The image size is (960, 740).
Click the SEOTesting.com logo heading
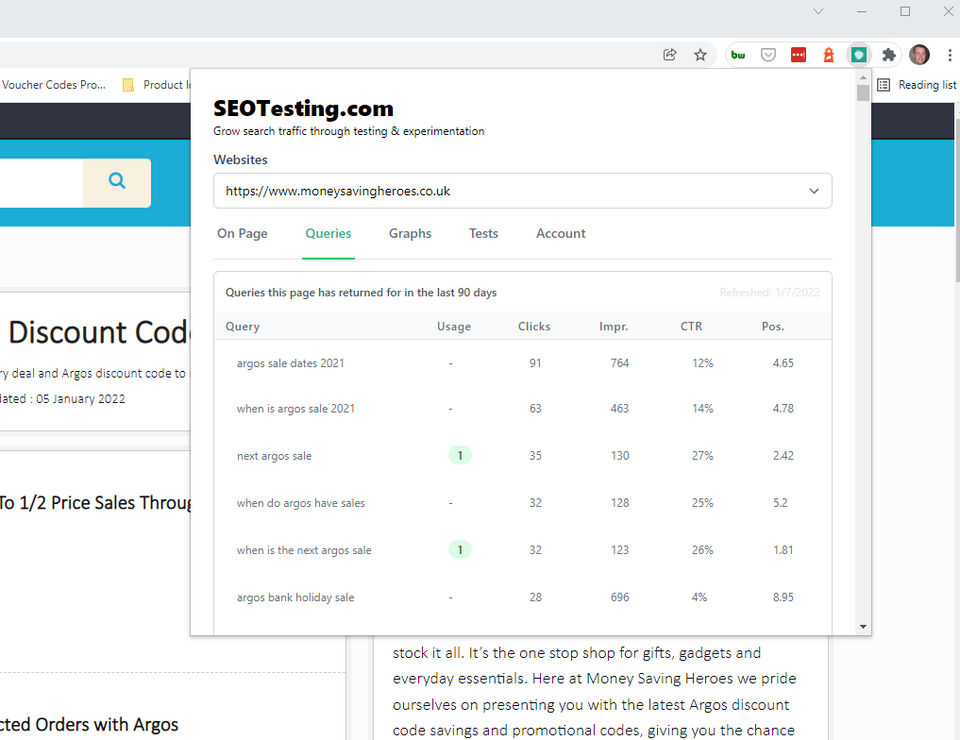coord(303,108)
